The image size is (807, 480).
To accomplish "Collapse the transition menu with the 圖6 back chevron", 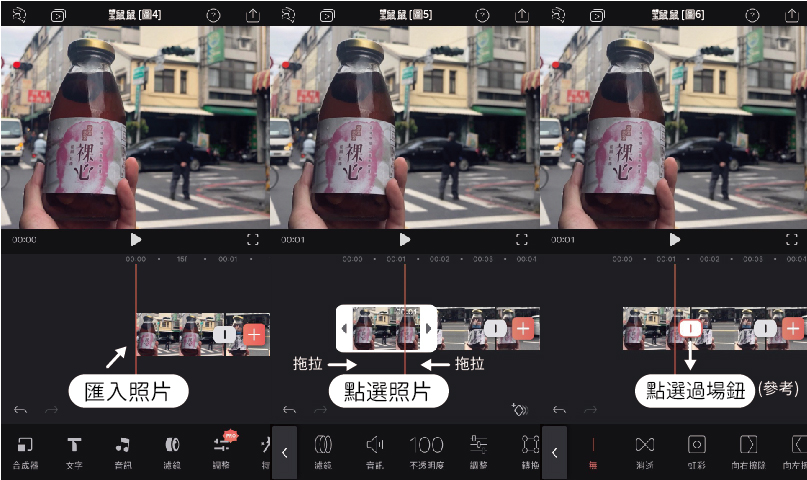I will [554, 452].
